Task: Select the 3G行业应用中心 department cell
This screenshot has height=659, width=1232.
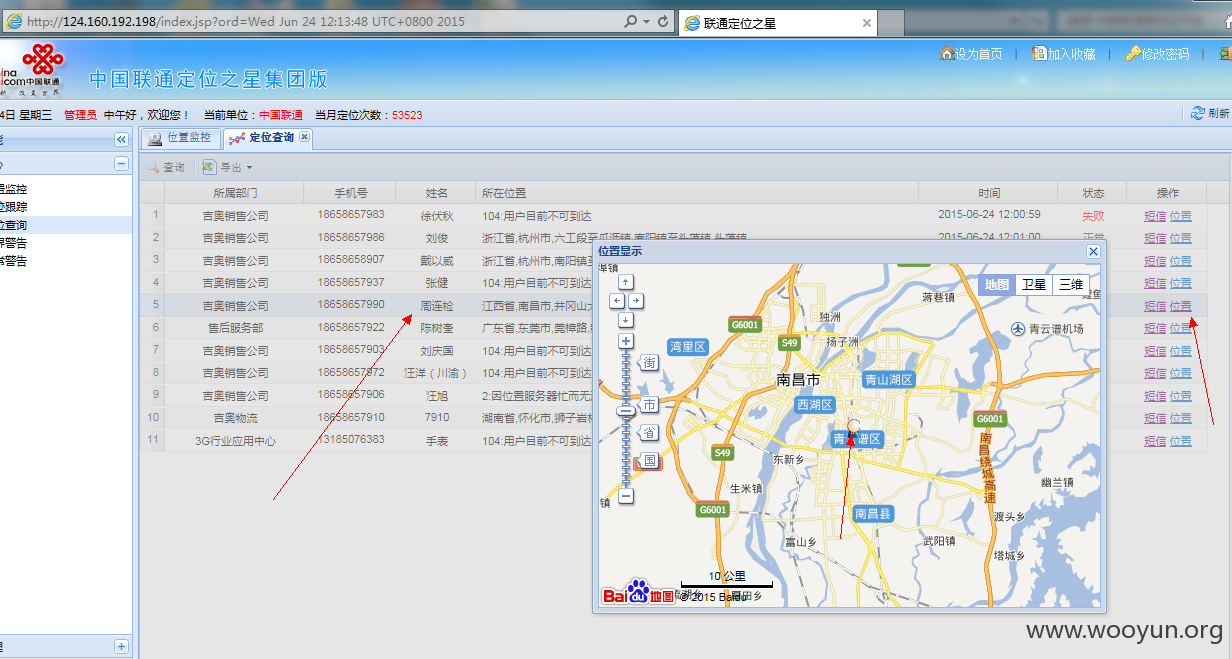Action: coord(235,440)
